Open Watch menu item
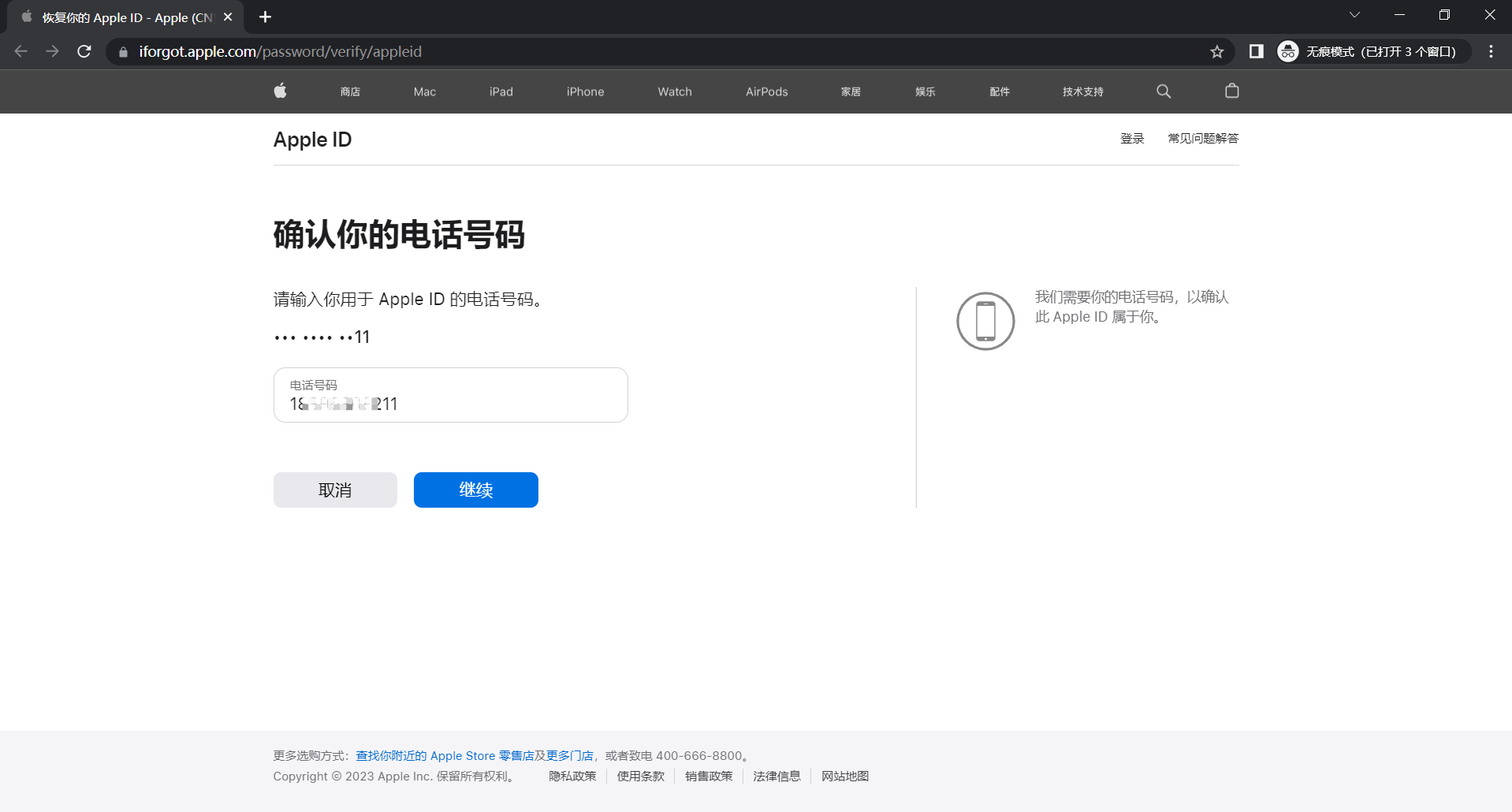This screenshot has height=812, width=1512. pyautogui.click(x=675, y=91)
